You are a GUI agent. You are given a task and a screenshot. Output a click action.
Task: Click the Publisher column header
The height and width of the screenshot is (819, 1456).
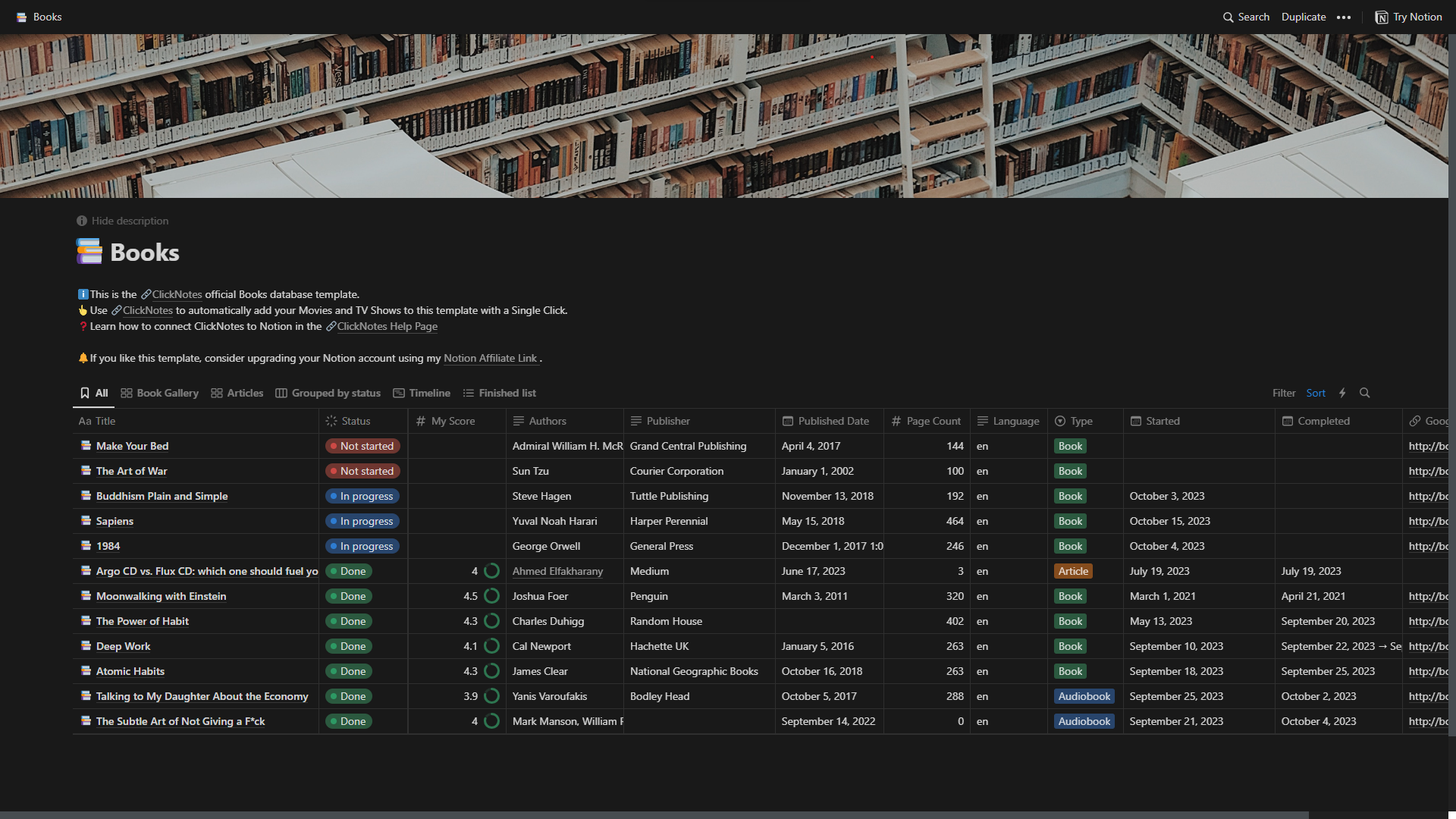pos(699,421)
